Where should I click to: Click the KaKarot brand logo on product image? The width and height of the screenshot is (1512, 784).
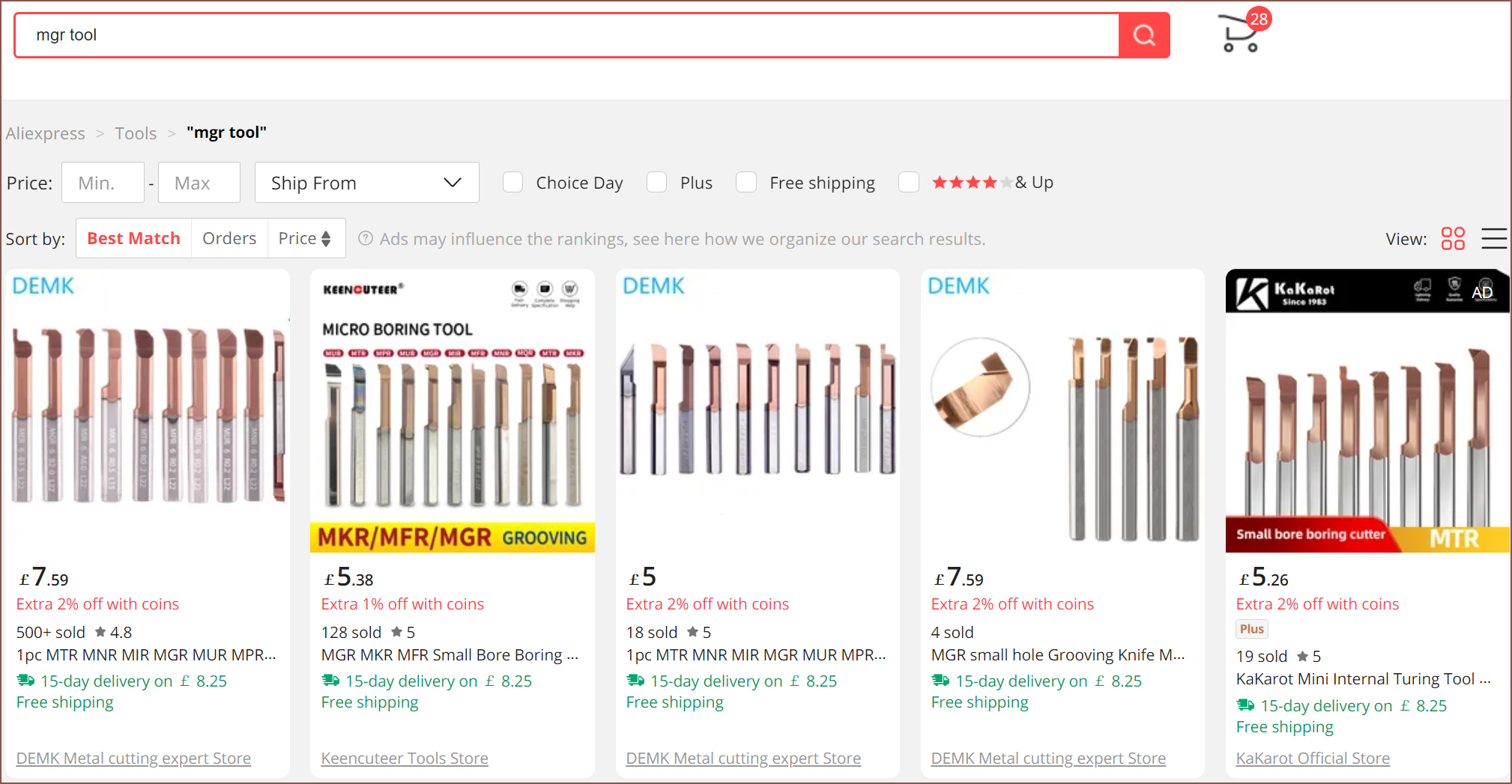[x=1285, y=293]
